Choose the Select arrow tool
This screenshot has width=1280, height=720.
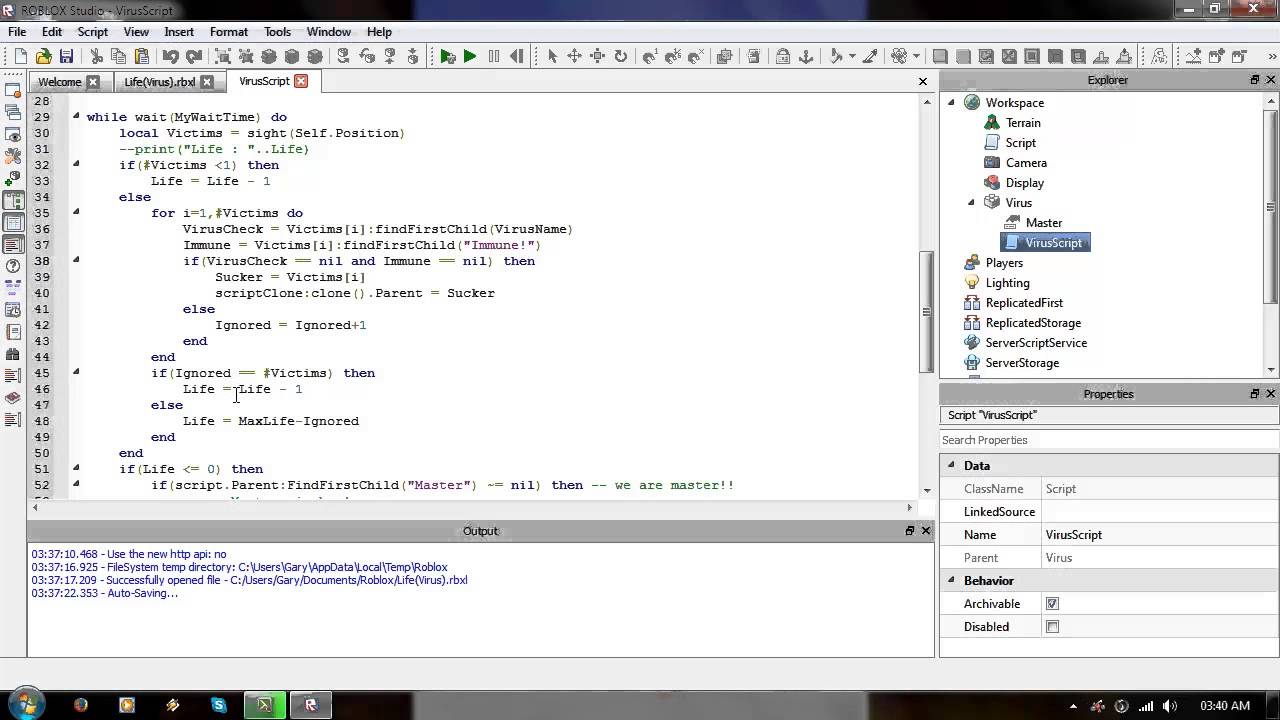tap(552, 57)
